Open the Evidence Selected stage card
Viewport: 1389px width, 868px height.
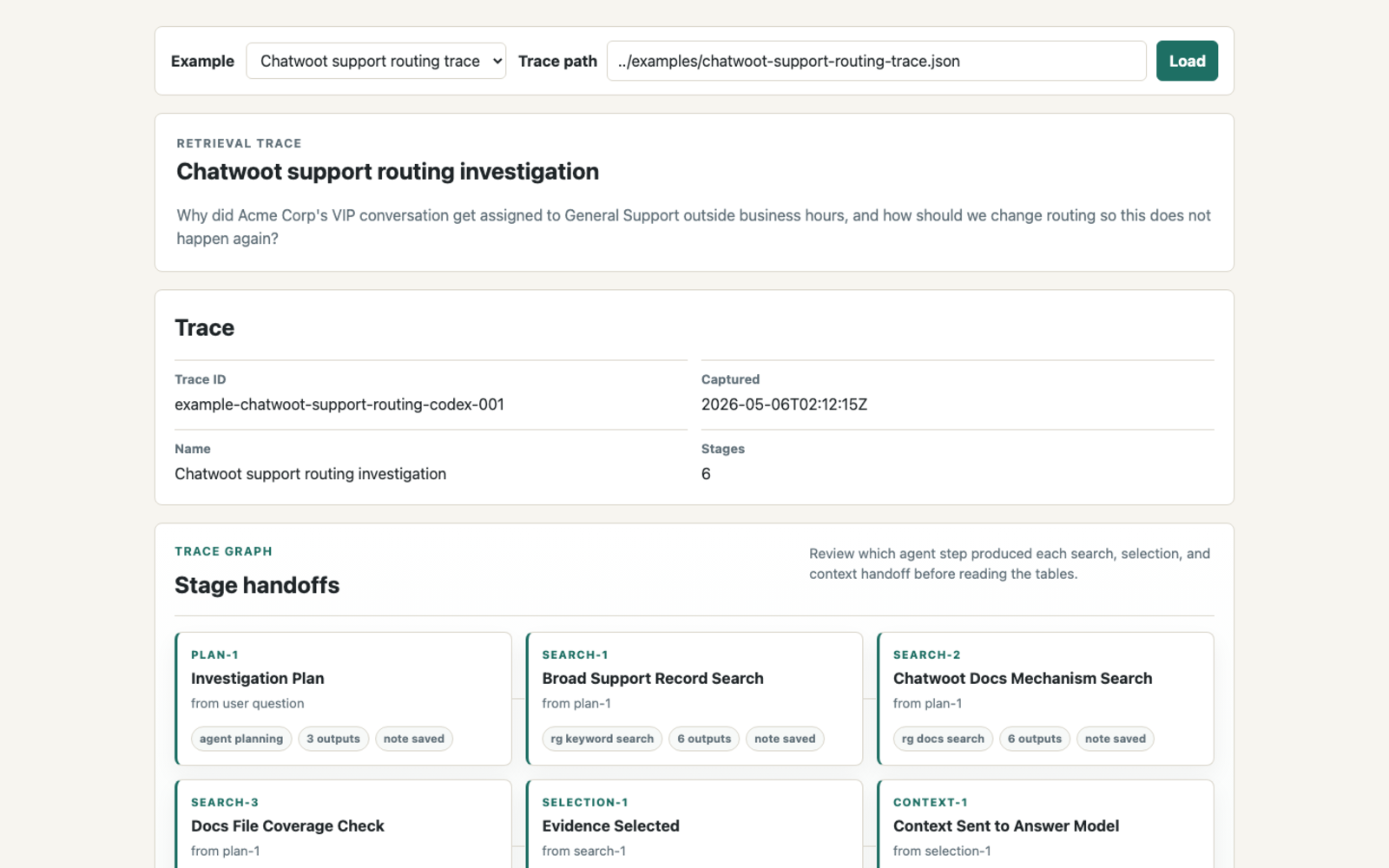tap(694, 825)
